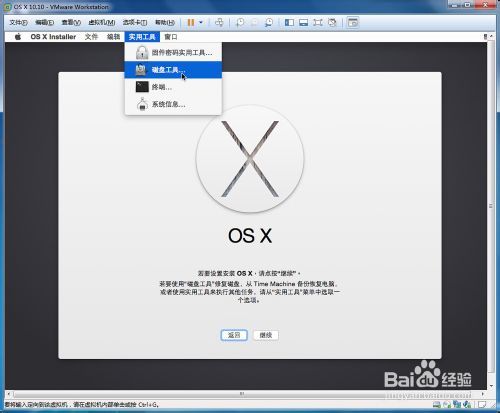The height and width of the screenshot is (413, 500).
Task: Click the network adapter status icon
Action: [457, 405]
